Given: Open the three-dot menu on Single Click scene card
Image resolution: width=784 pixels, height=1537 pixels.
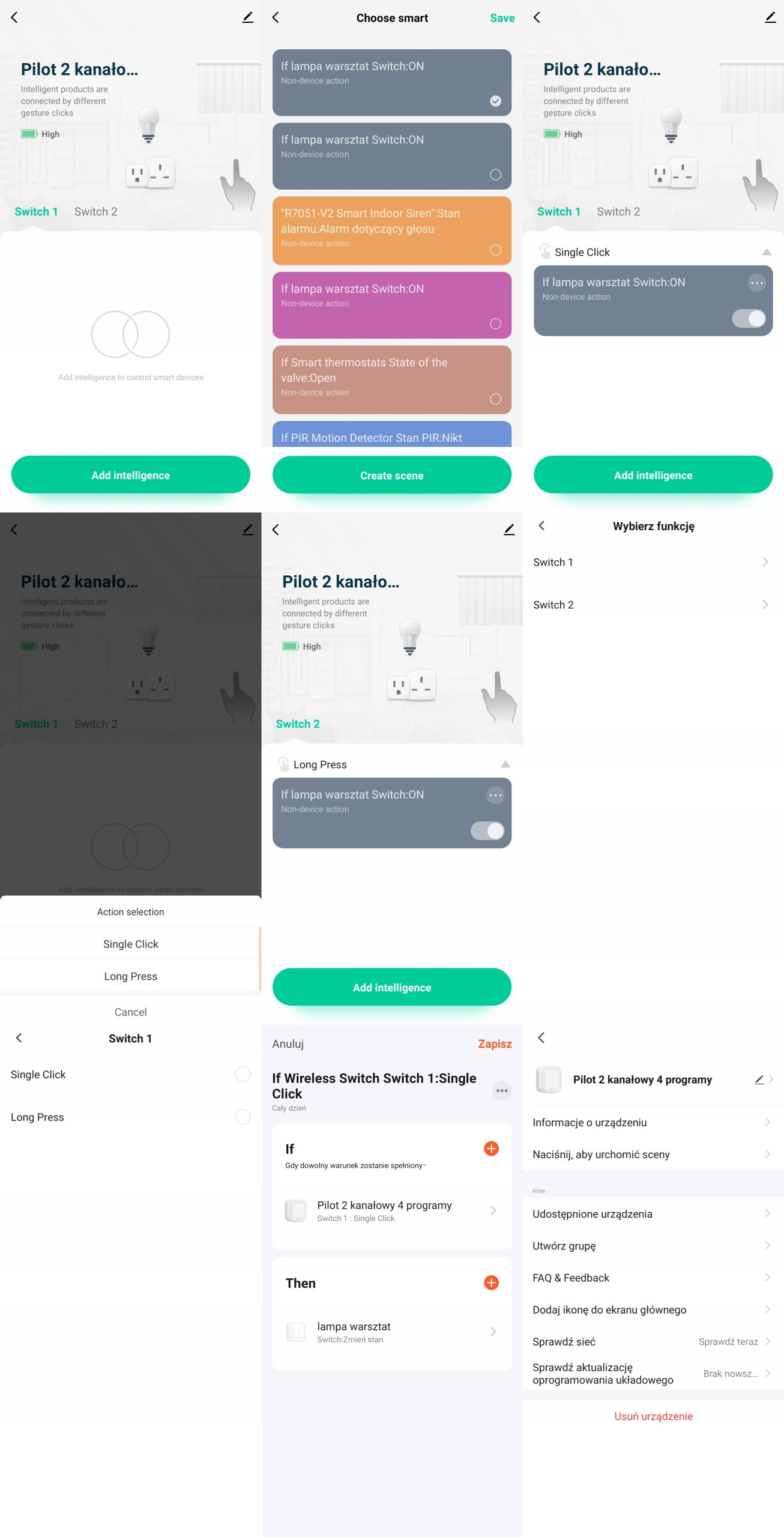Looking at the screenshot, I should (756, 283).
